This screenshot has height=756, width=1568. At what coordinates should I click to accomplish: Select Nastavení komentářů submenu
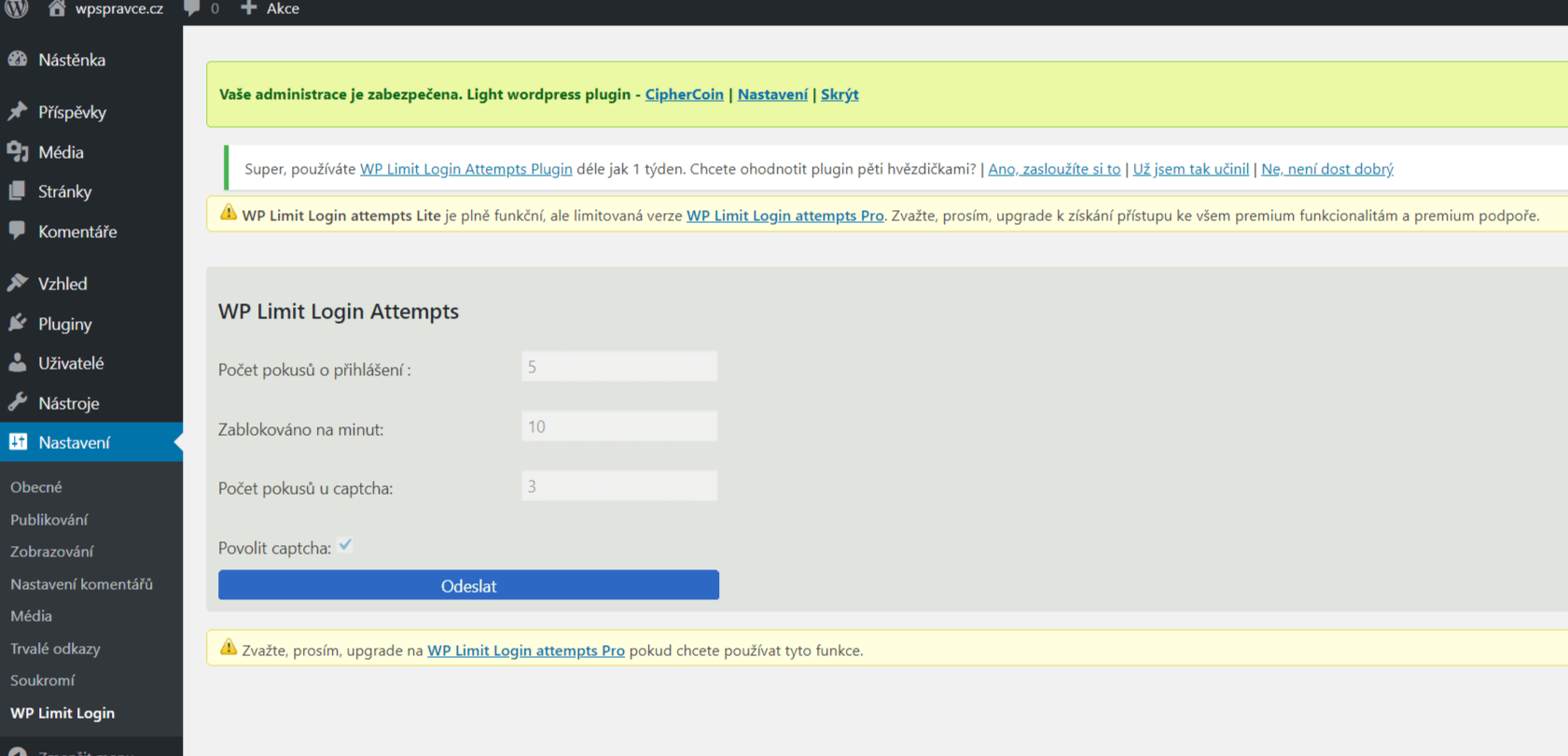coord(81,584)
